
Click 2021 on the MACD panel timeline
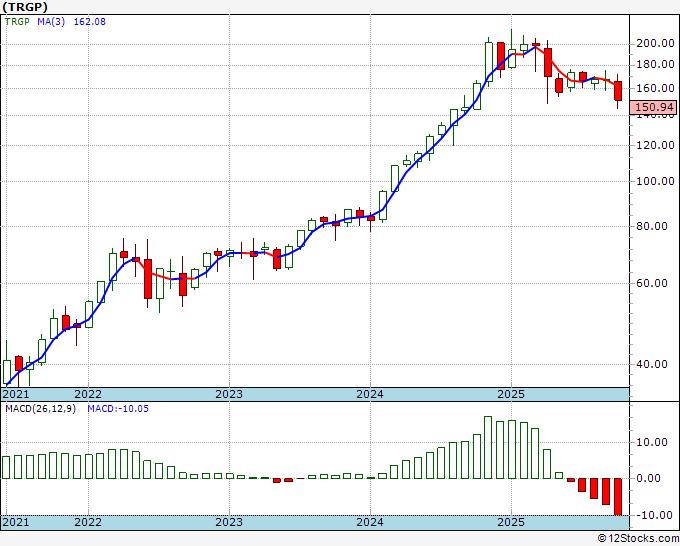tap(16, 523)
